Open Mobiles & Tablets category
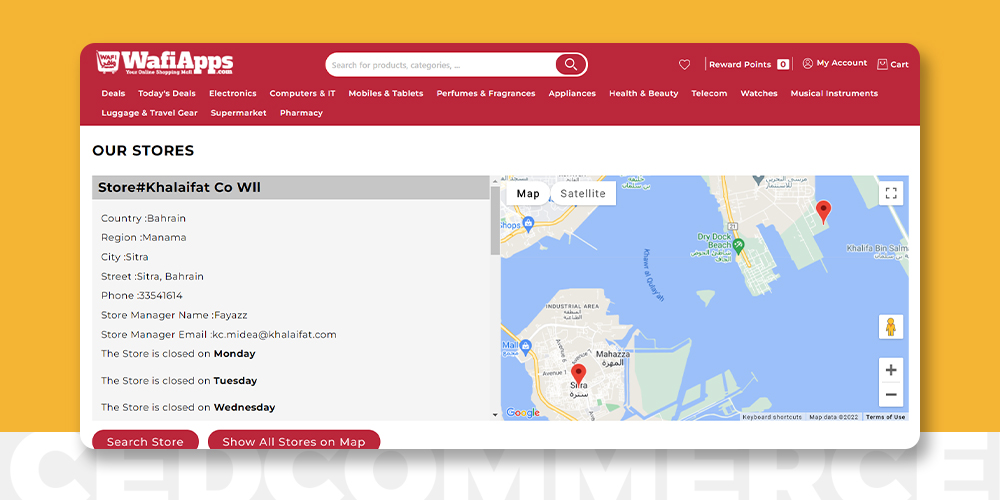 [386, 93]
